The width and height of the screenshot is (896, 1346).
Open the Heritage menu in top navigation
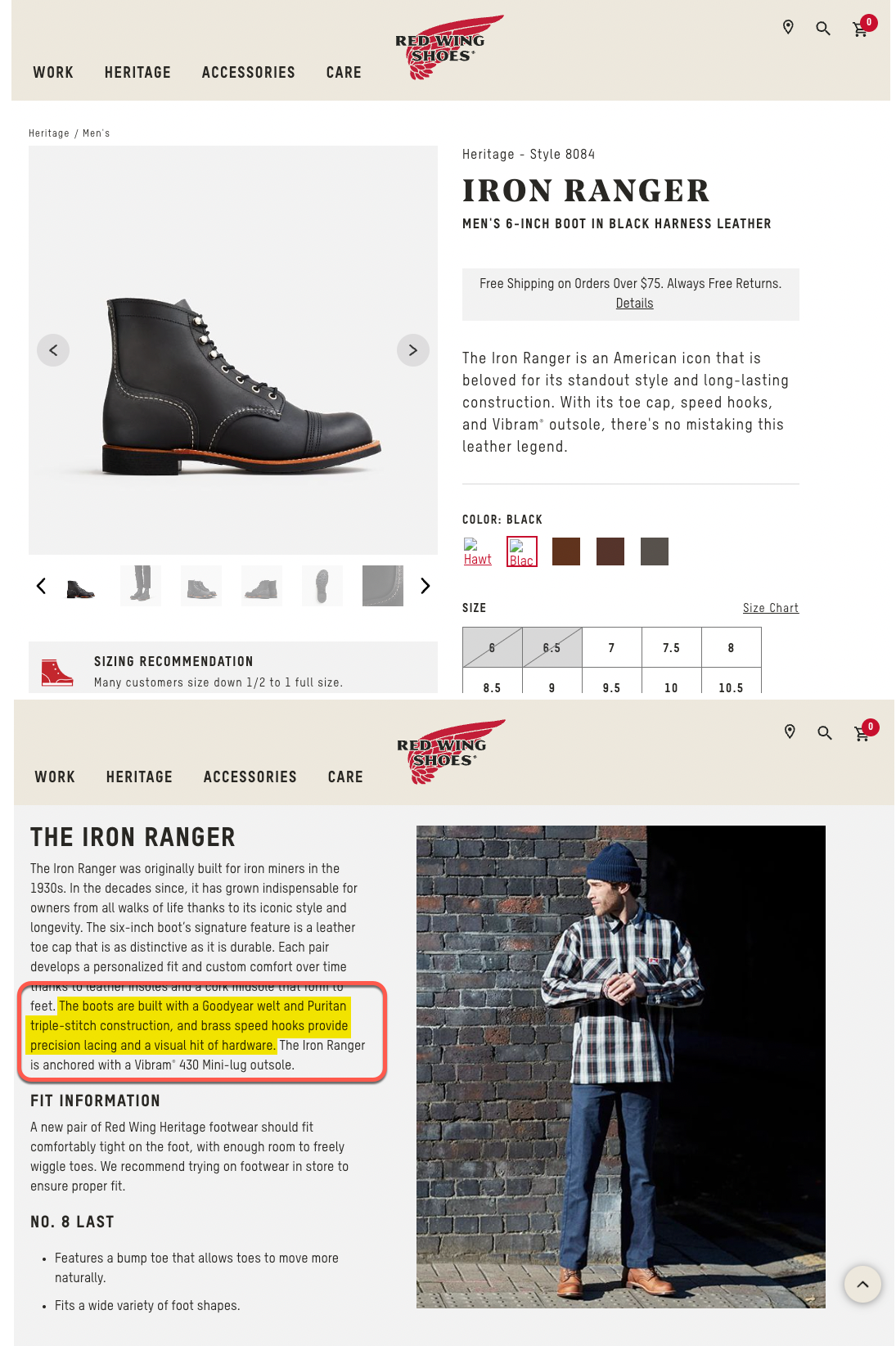point(137,73)
